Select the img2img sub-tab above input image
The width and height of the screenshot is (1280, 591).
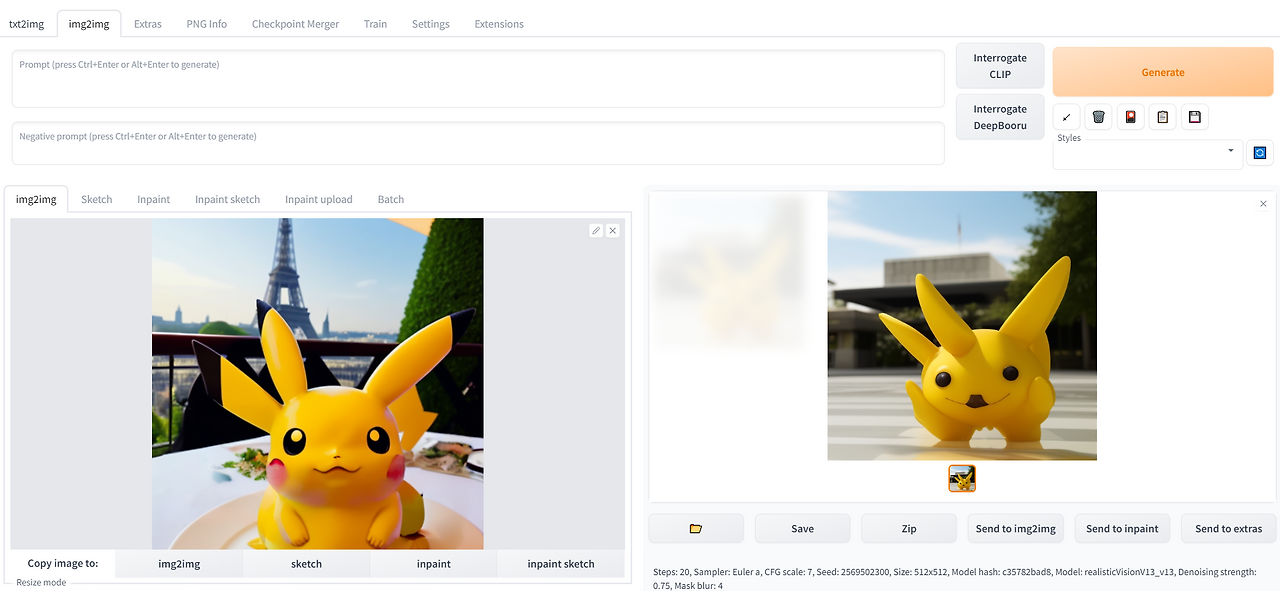coord(36,199)
